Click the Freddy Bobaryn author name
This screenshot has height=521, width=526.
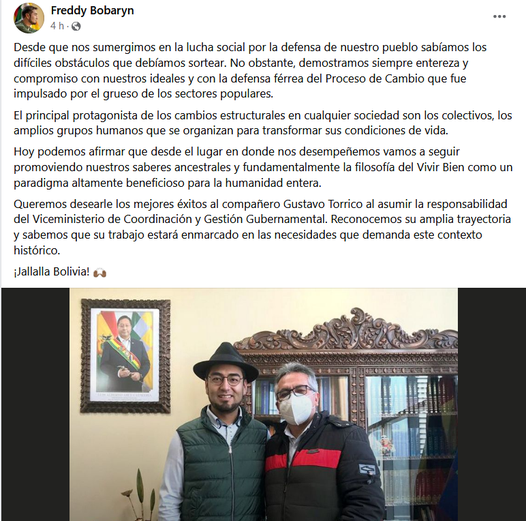click(92, 10)
